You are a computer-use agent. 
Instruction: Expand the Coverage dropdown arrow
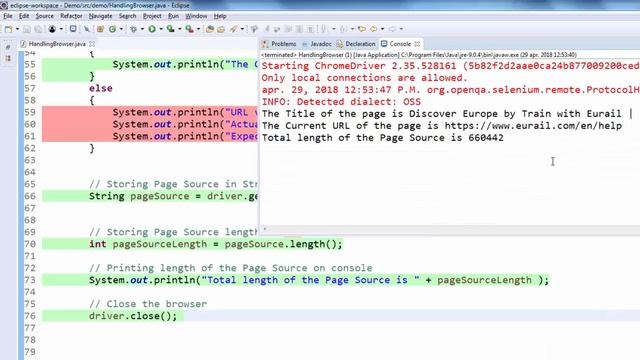click(x=180, y=29)
